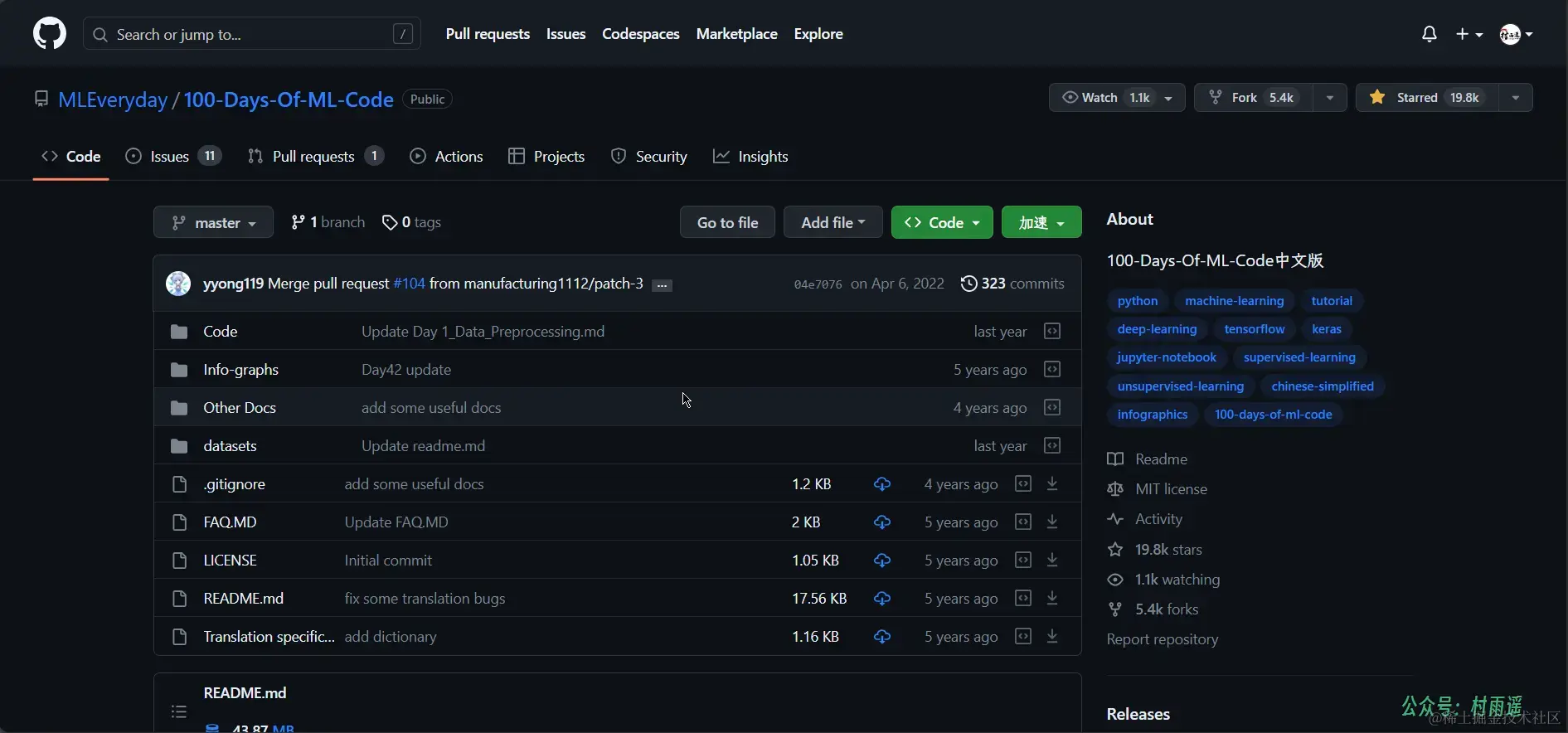Viewport: 1568px width, 733px height.
Task: Toggle the Starred button
Action: tap(1427, 98)
